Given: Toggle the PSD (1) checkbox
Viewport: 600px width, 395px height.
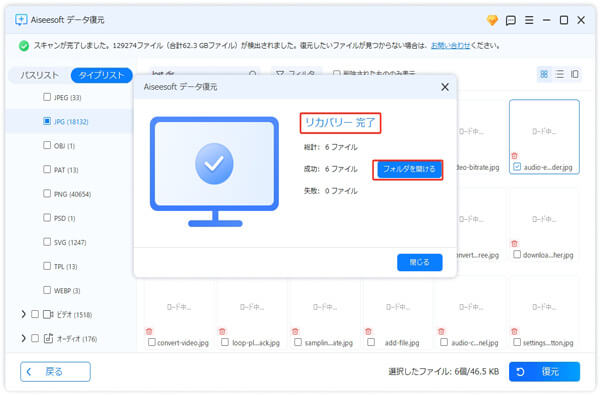Looking at the screenshot, I should 47,217.
